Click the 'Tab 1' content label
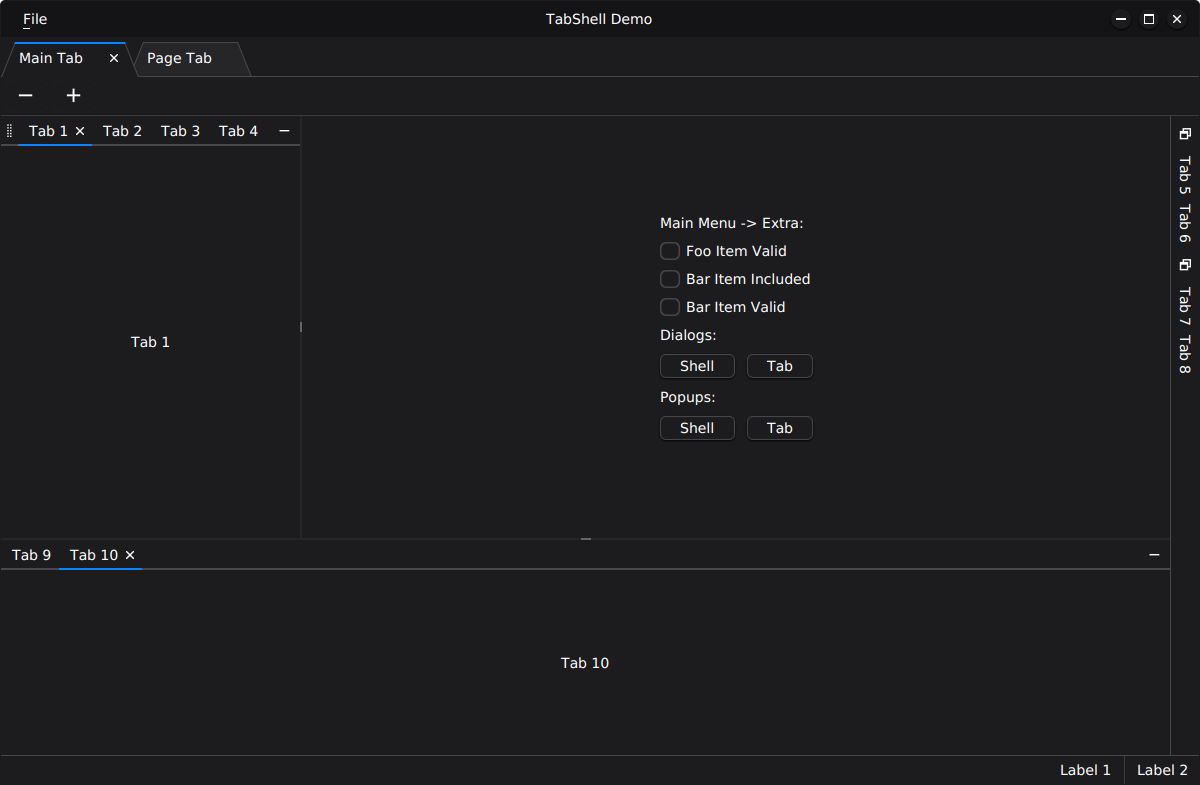 click(x=150, y=342)
